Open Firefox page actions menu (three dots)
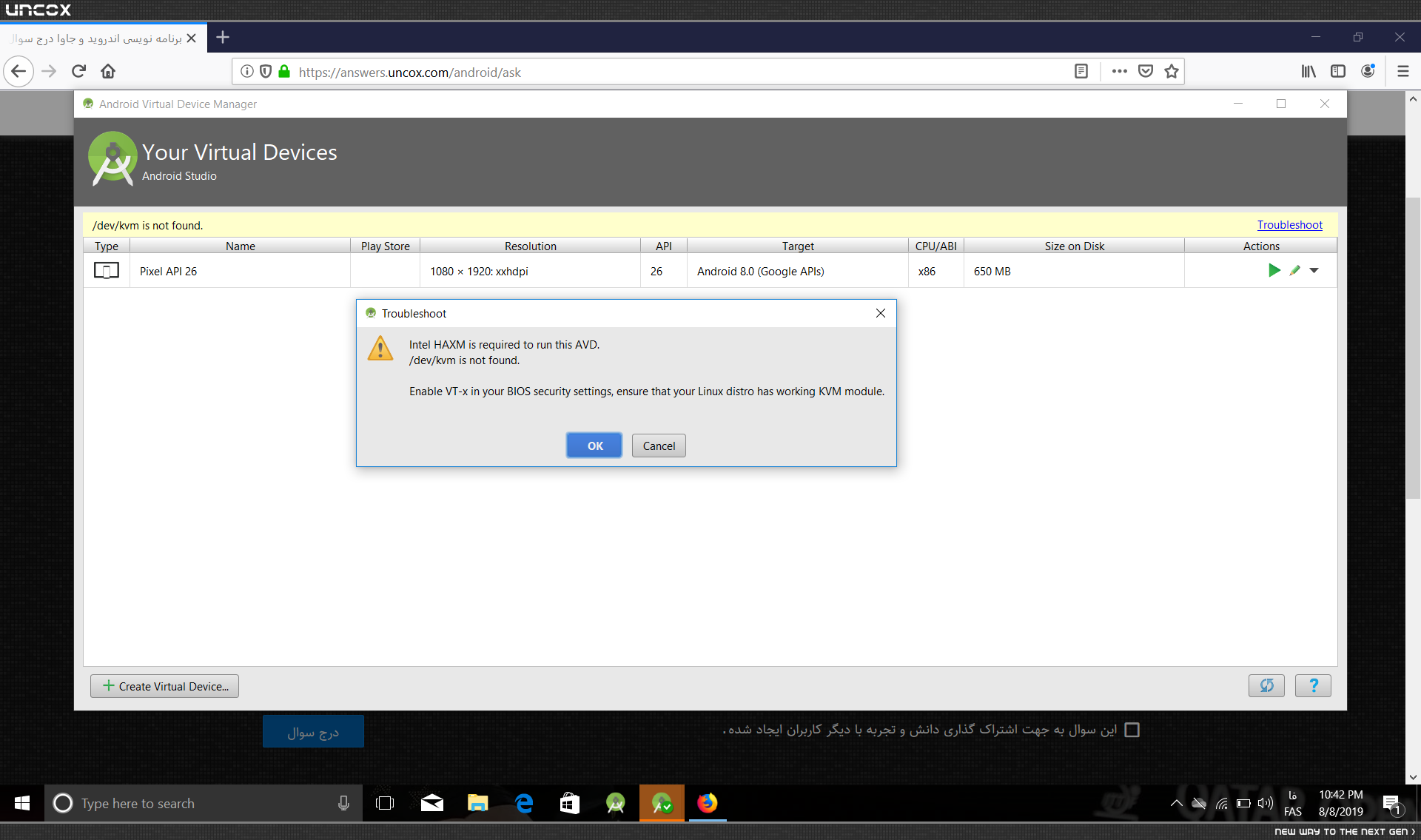This screenshot has height=840, width=1421. [x=1119, y=72]
